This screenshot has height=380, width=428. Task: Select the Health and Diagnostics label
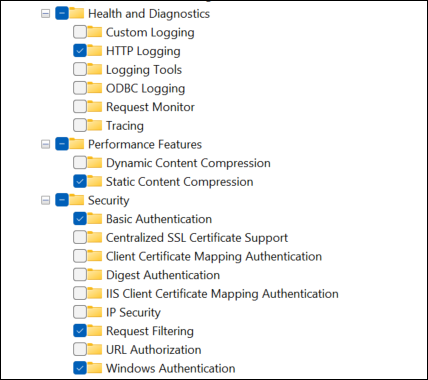coord(149,14)
